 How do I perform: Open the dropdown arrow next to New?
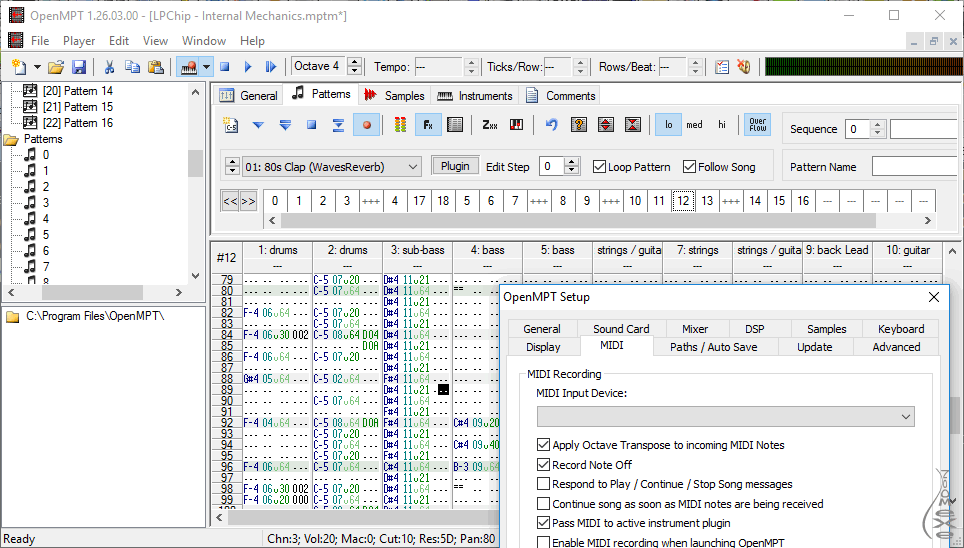click(x=37, y=66)
